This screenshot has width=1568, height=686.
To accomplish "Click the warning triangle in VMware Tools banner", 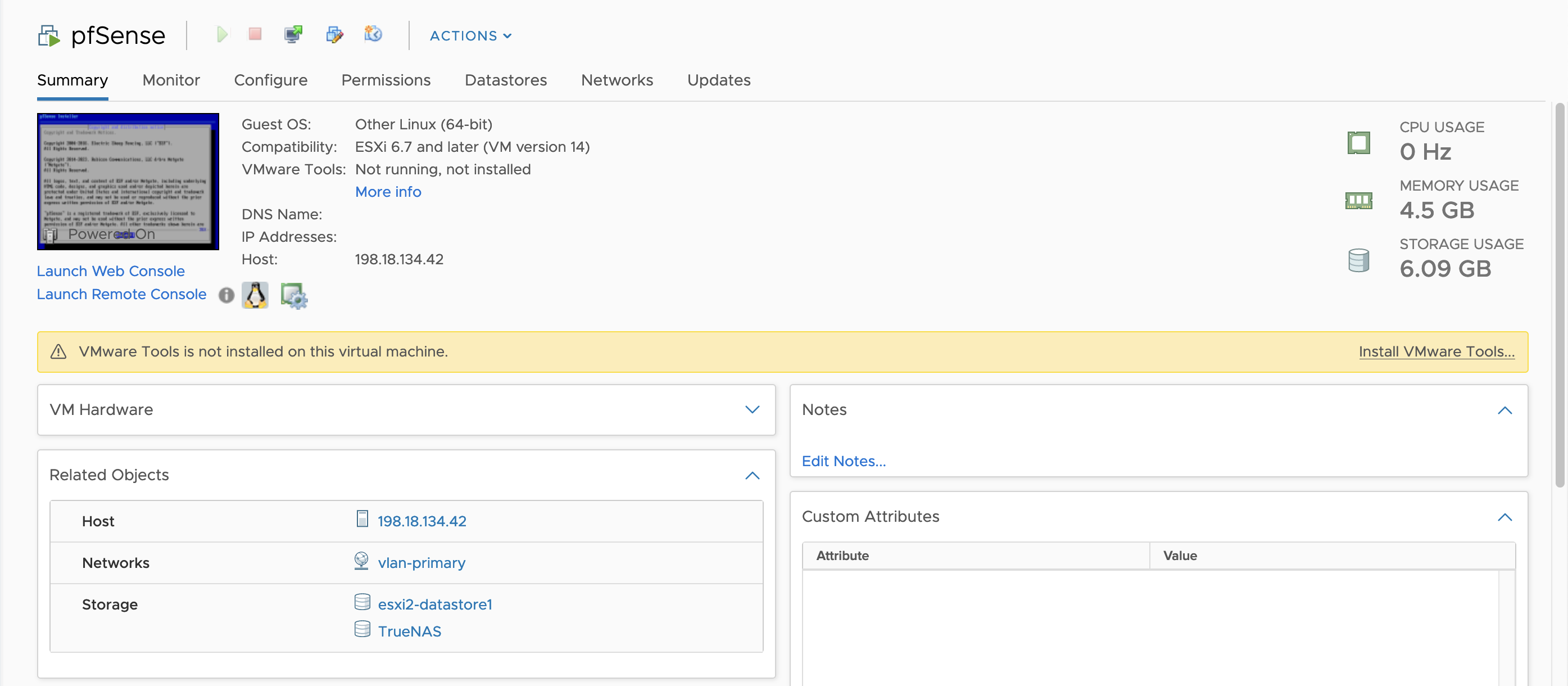I will (58, 351).
